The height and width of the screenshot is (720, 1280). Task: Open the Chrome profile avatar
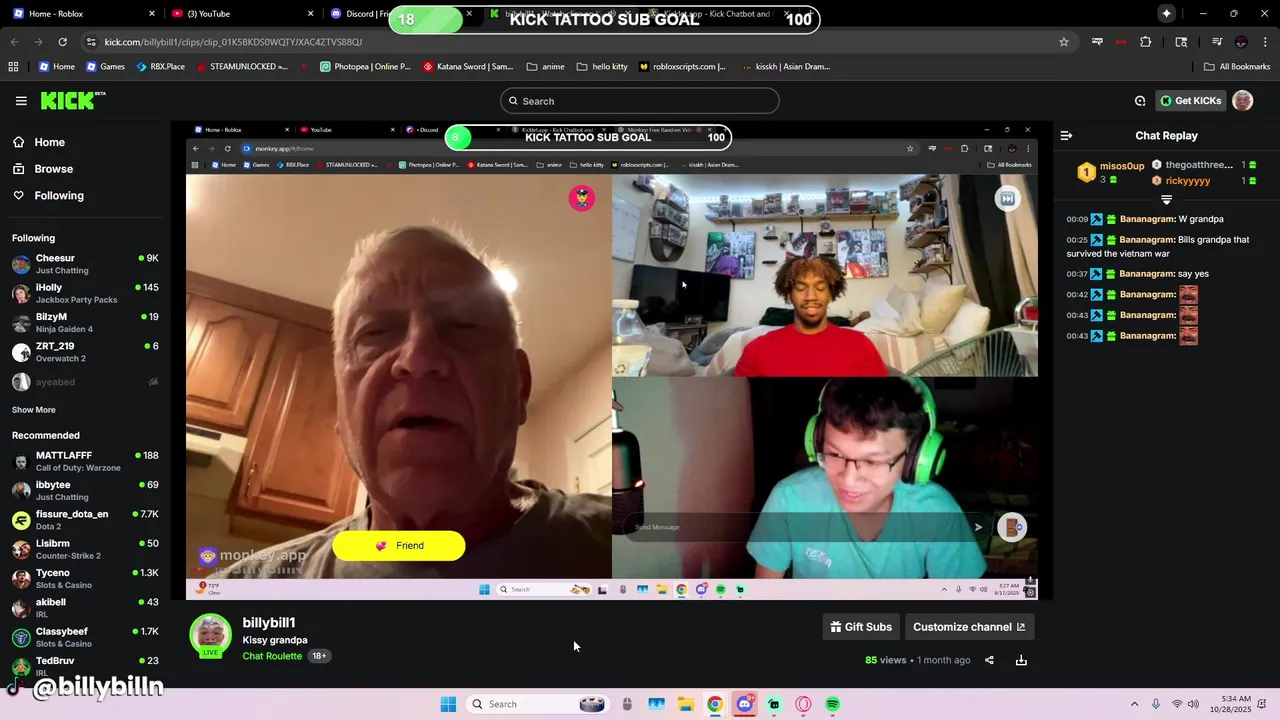(1241, 42)
